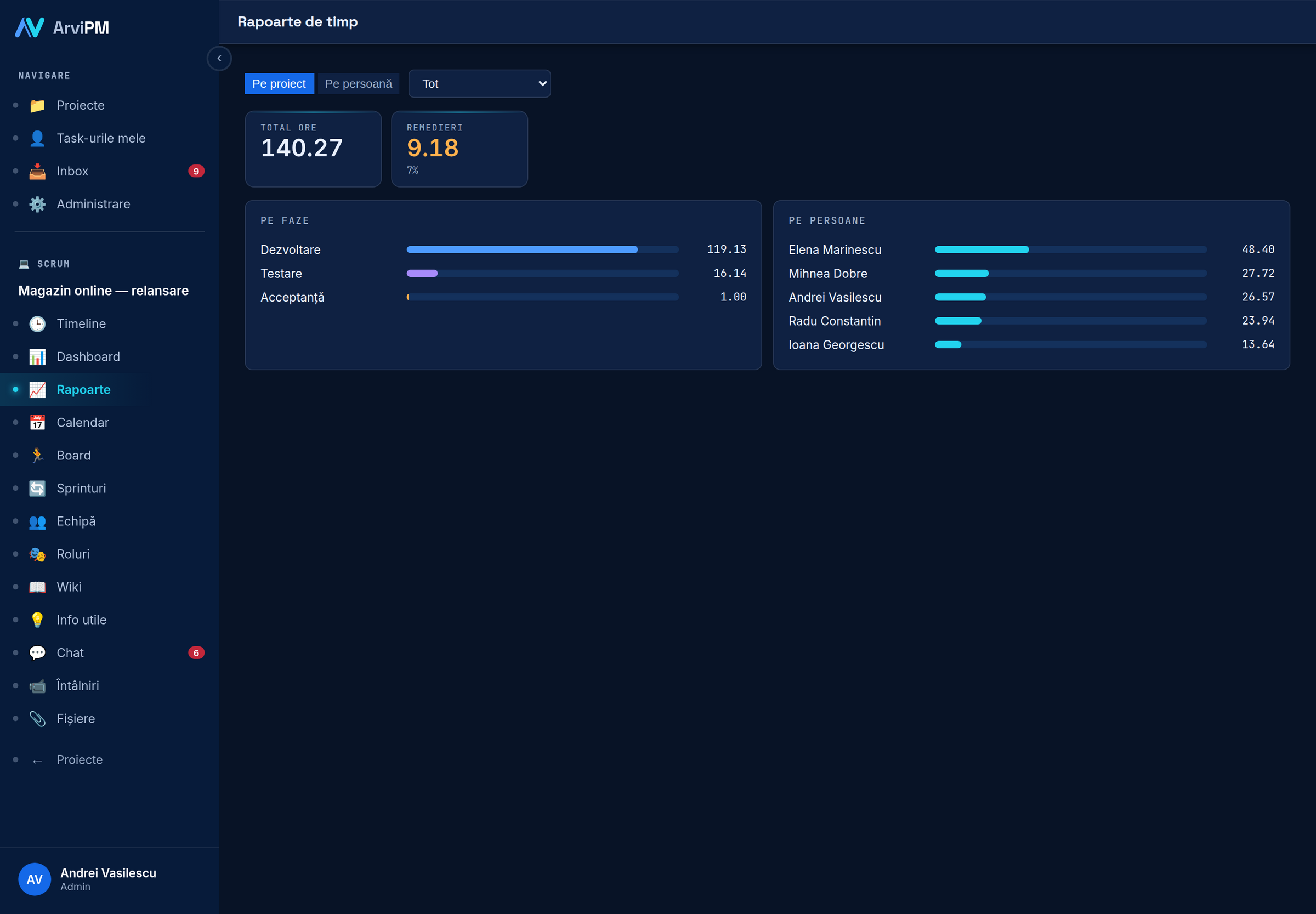
Task: Click Andrei Vasilescu's 26.57 hours value
Action: pyautogui.click(x=1257, y=297)
